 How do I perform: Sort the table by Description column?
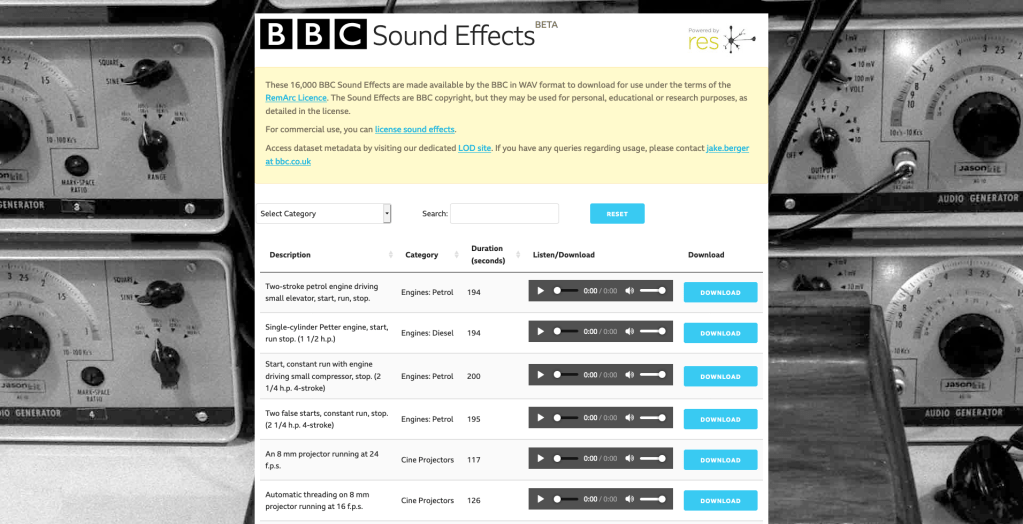click(x=290, y=255)
